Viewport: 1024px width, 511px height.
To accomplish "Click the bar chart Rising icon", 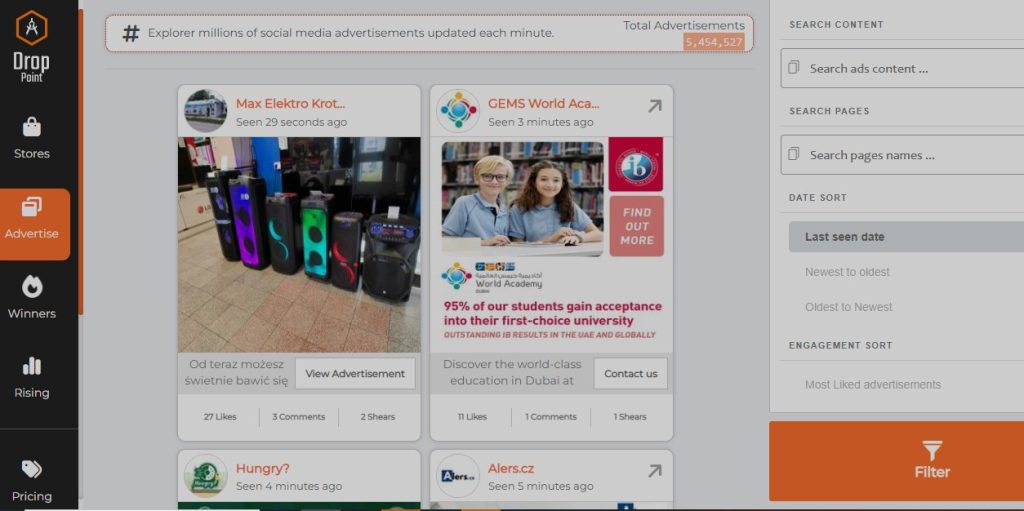I will 31,367.
